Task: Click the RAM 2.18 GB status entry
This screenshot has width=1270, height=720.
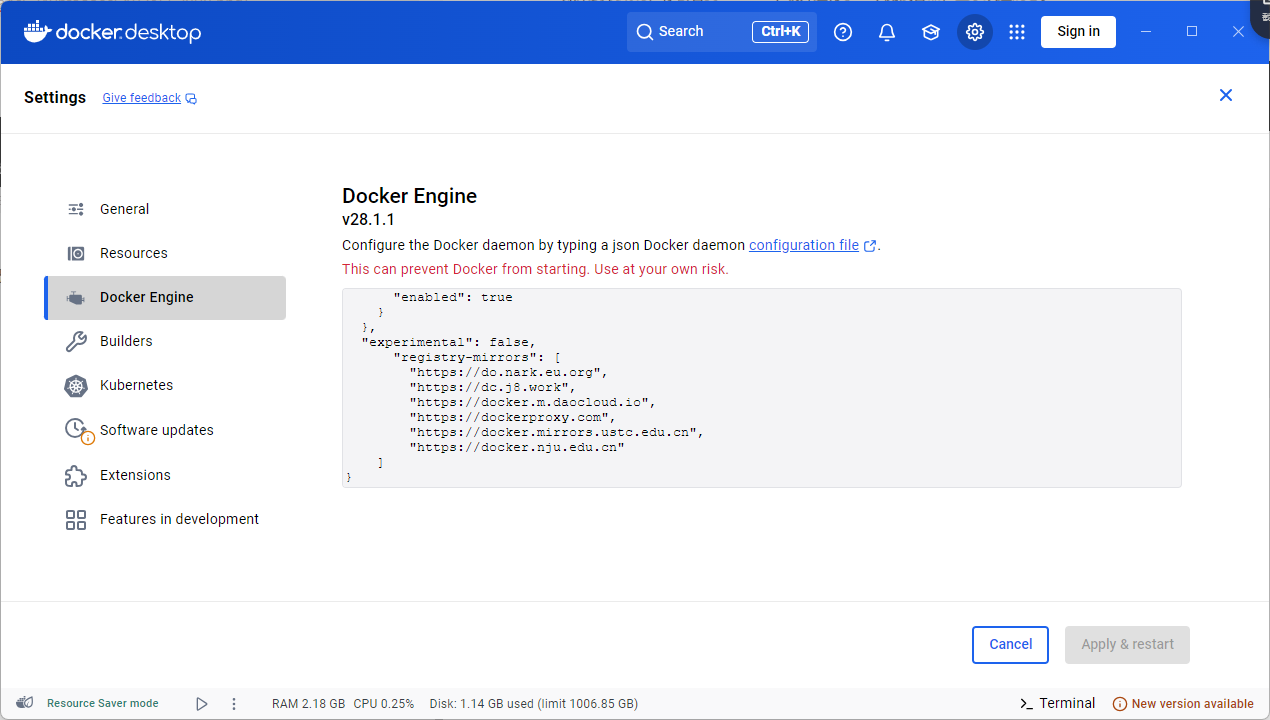Action: (308, 704)
